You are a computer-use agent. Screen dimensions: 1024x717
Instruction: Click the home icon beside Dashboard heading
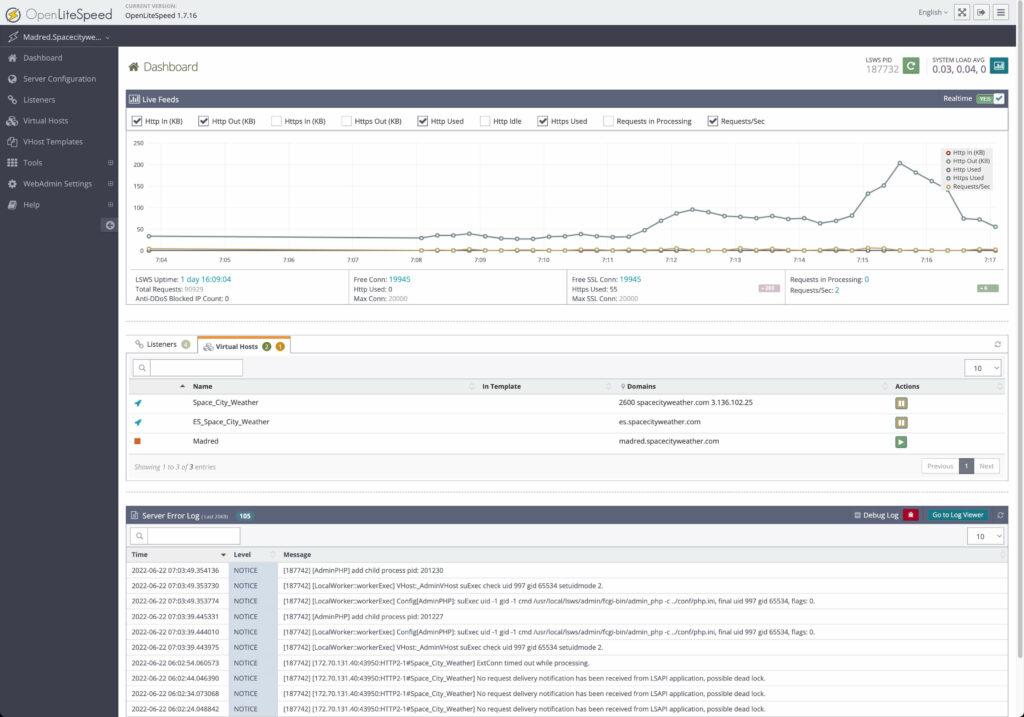(x=134, y=67)
